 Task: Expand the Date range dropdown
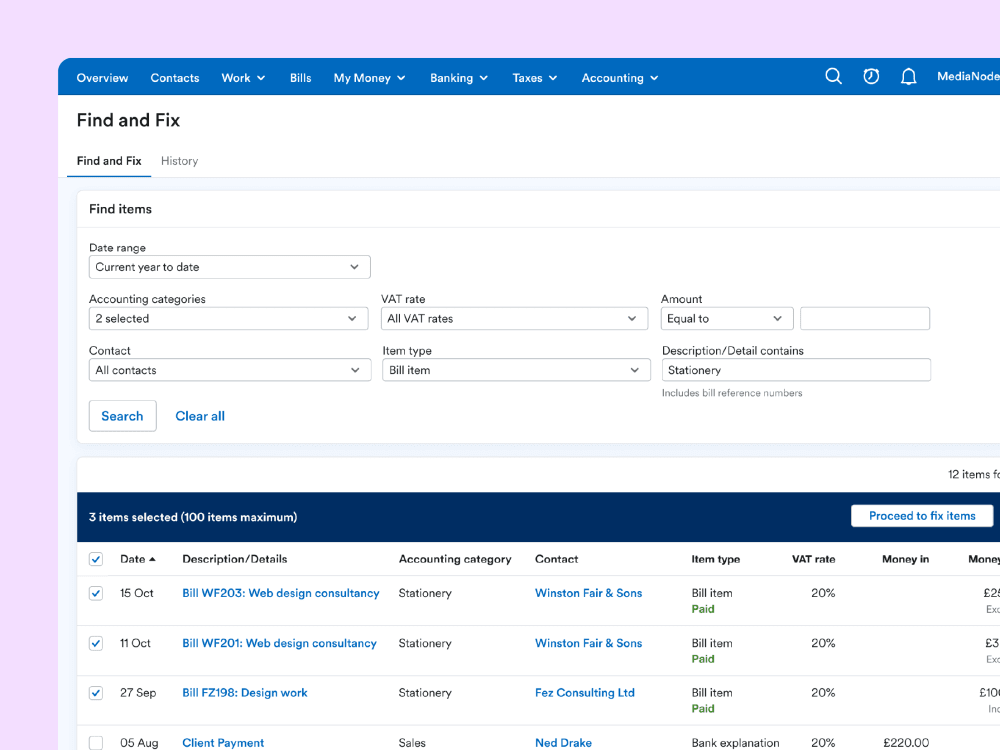pos(229,267)
